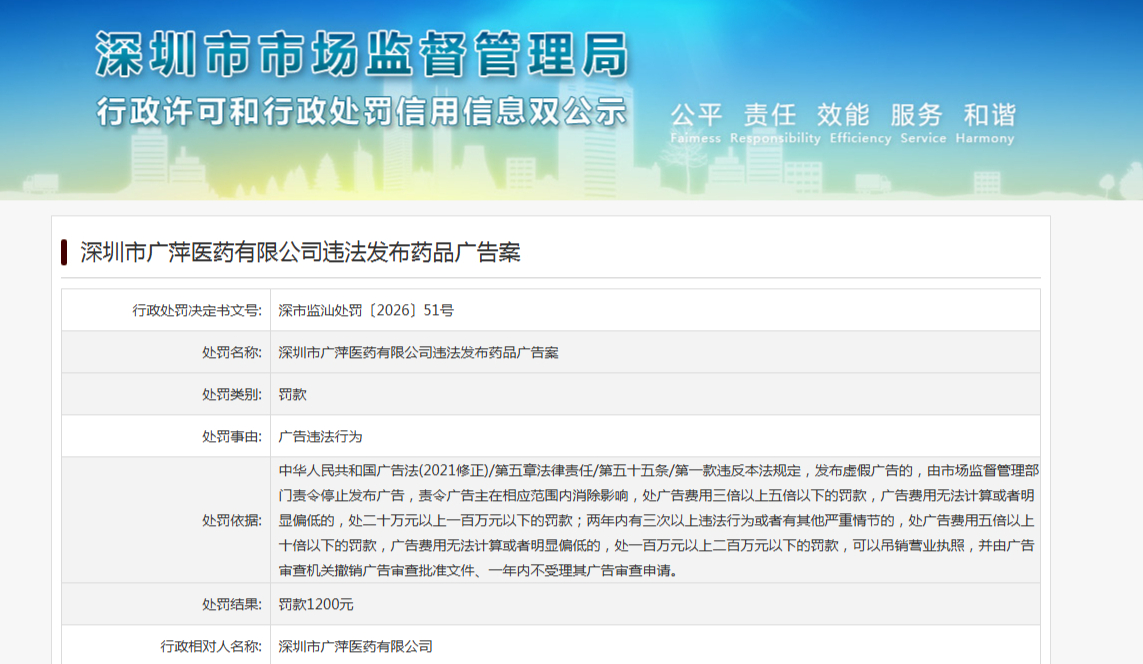Click the 深圳市市场监督管理局 banner title
1143x664 pixels.
[x=362, y=55]
